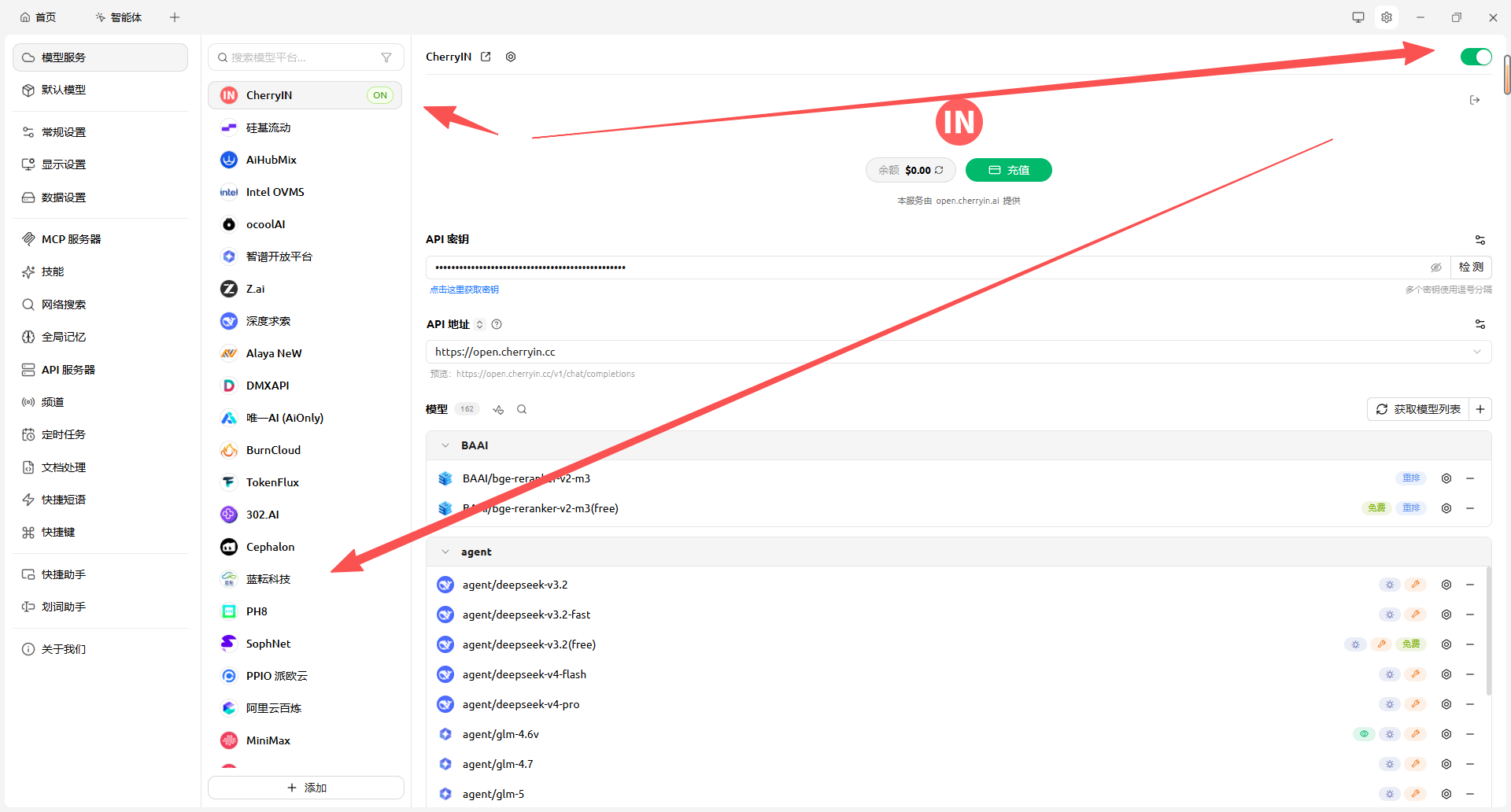Open settings for agent/glm-4.6v
Viewport: 1511px width, 812px height.
[x=1446, y=734]
